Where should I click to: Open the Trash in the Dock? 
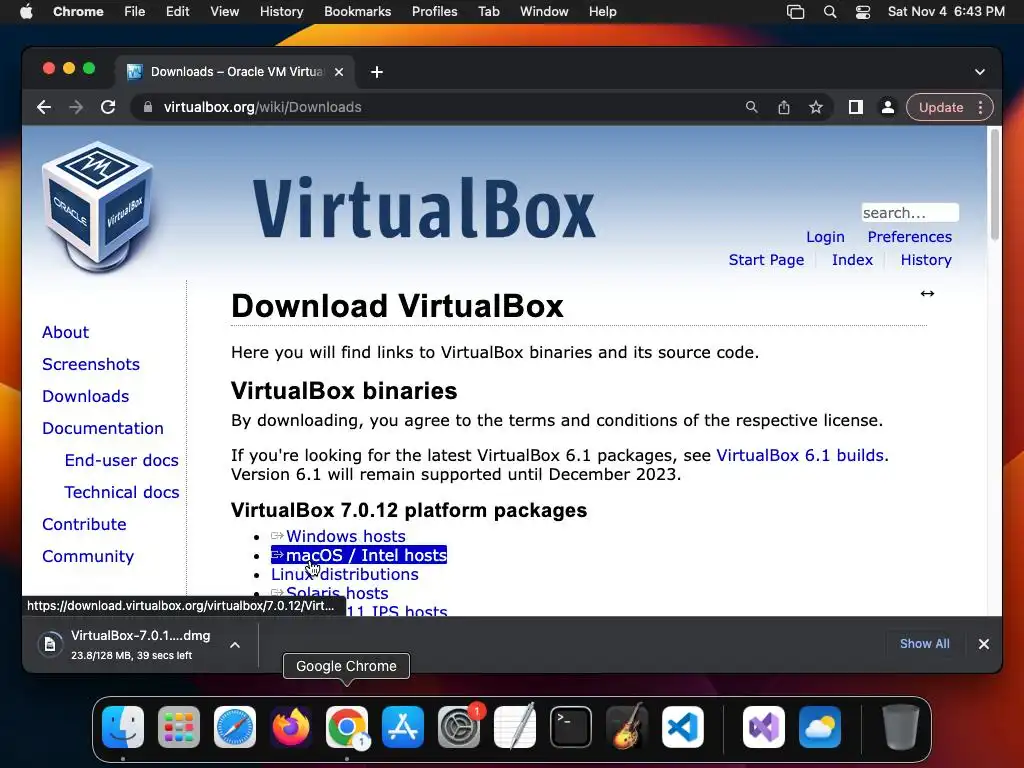tap(901, 727)
